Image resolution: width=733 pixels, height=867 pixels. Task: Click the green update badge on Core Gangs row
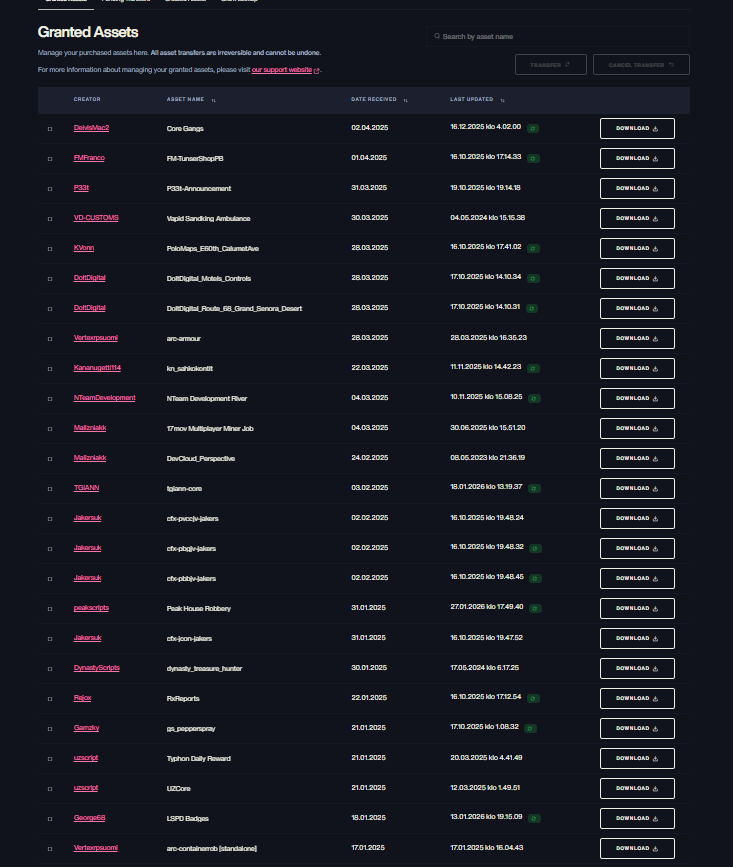[x=533, y=128]
